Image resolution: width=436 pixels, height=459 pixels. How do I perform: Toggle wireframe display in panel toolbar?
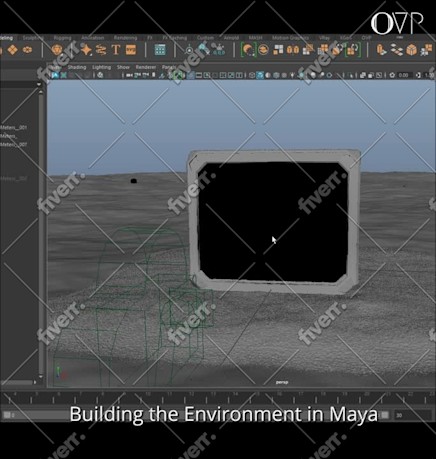point(252,75)
